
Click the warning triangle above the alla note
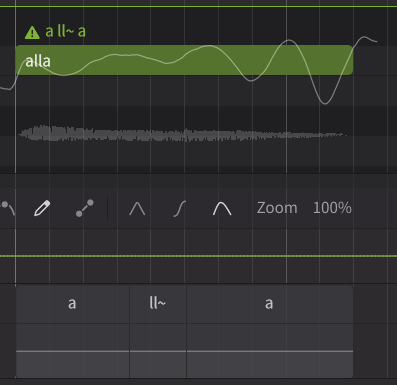[x=32, y=32]
